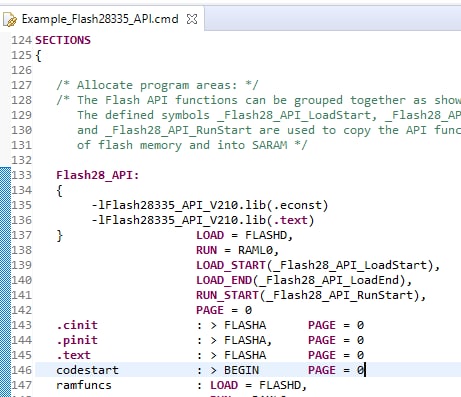
Task: Click FLASHA on the .cinit line
Action: pos(245,325)
